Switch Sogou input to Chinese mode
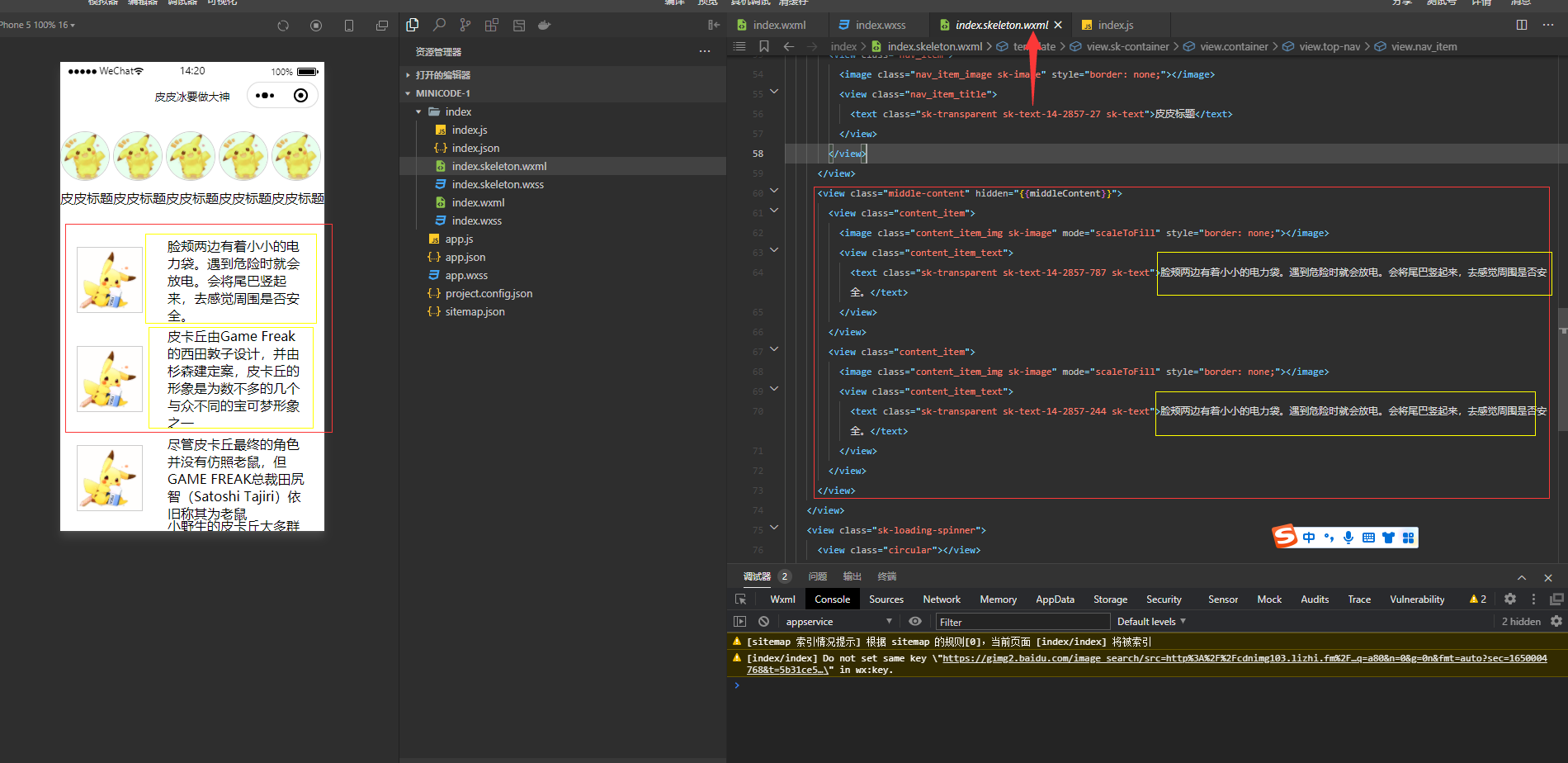 pyautogui.click(x=1309, y=538)
